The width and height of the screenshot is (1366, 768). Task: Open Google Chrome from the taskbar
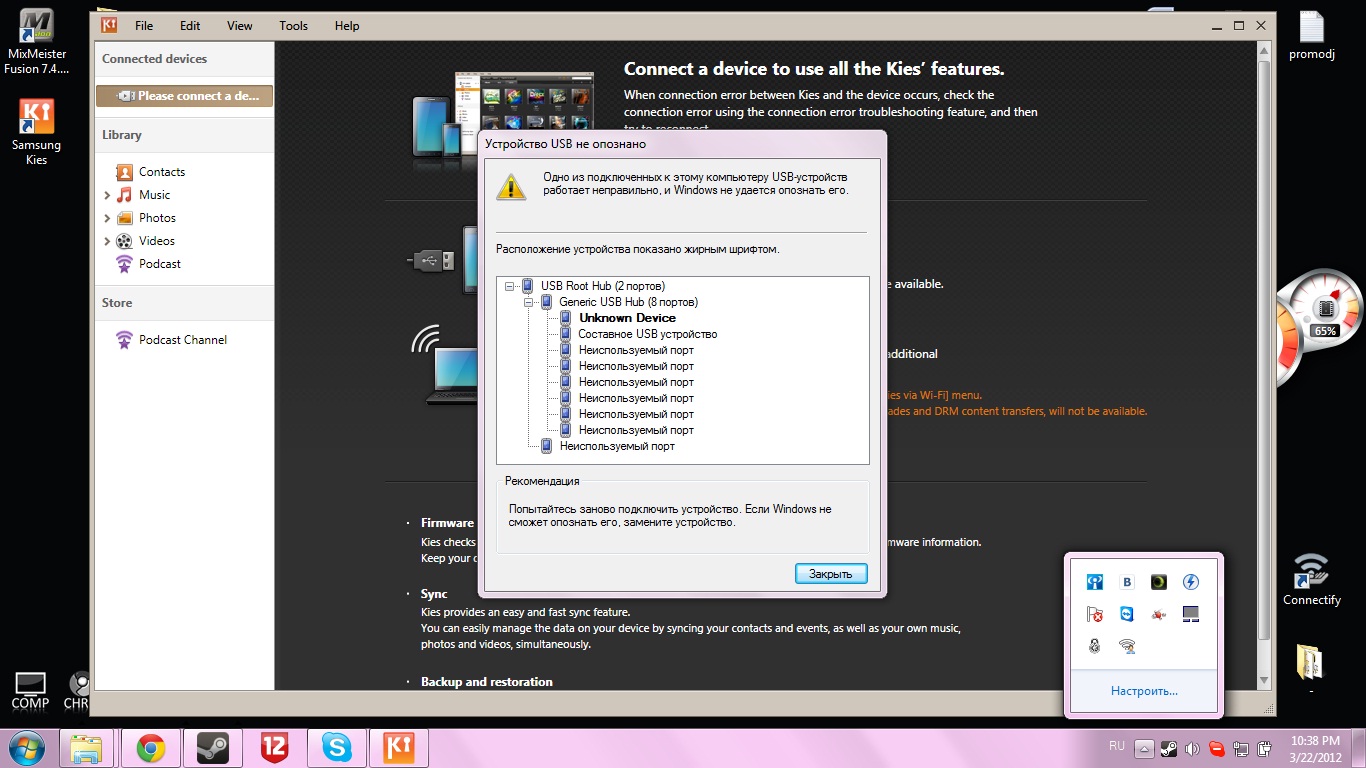151,748
